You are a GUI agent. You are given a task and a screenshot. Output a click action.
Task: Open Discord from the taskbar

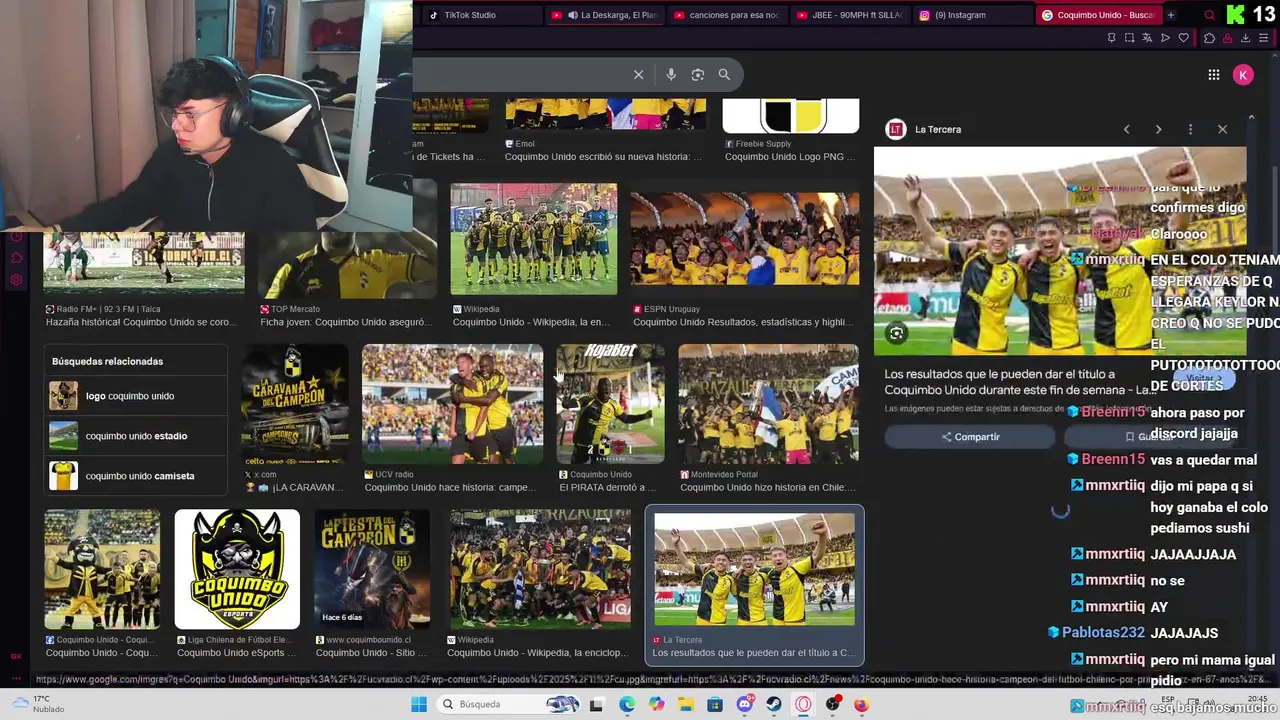[744, 704]
